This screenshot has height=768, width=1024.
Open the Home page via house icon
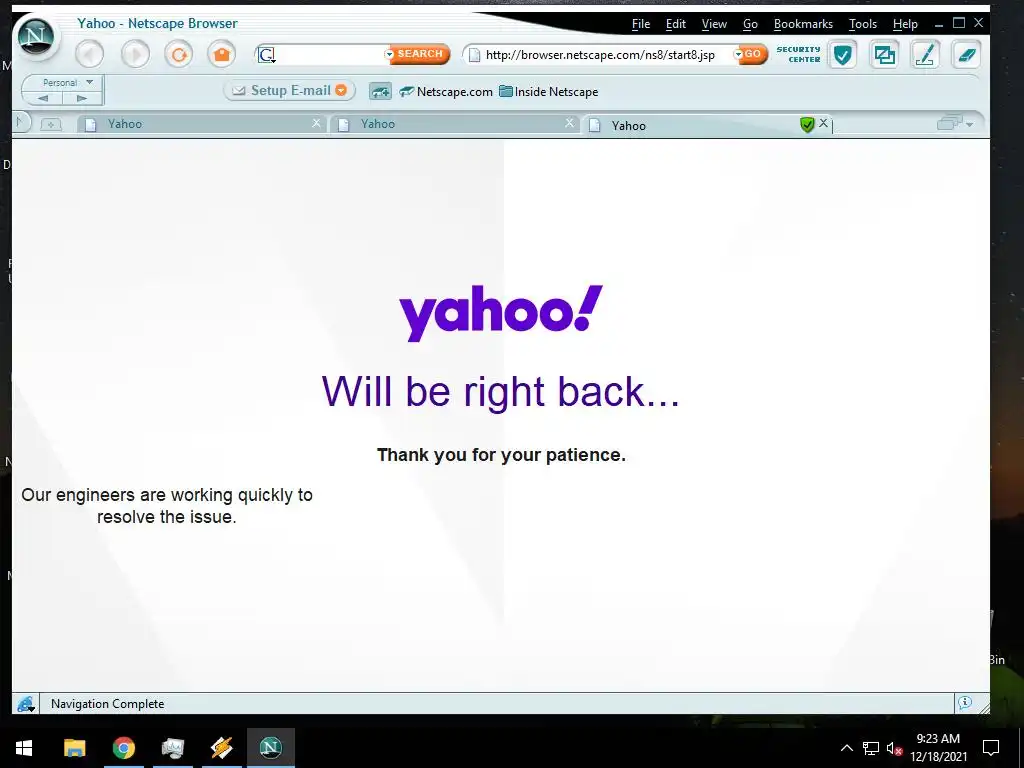(222, 54)
